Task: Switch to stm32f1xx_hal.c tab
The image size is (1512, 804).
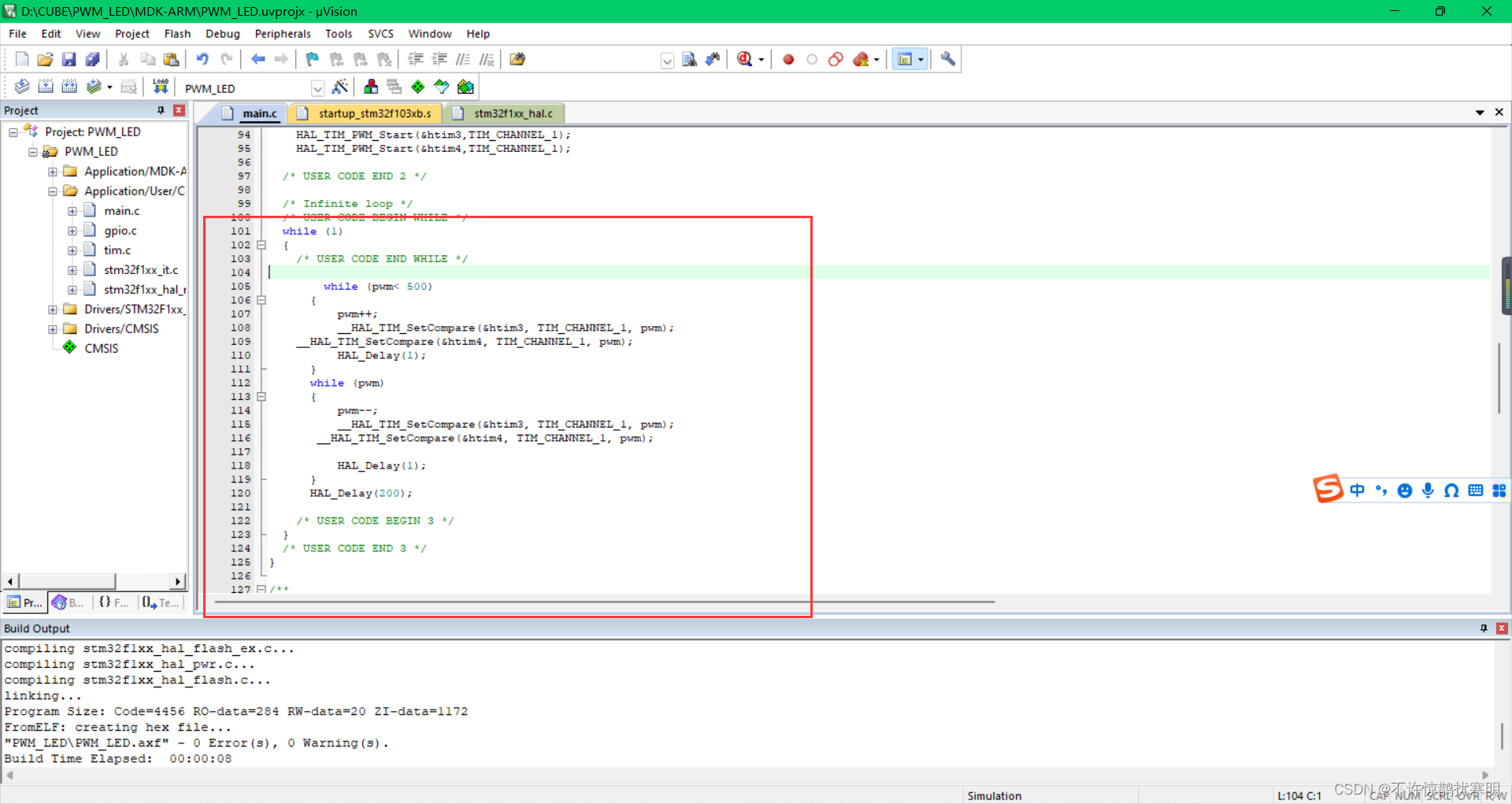Action: (x=504, y=113)
